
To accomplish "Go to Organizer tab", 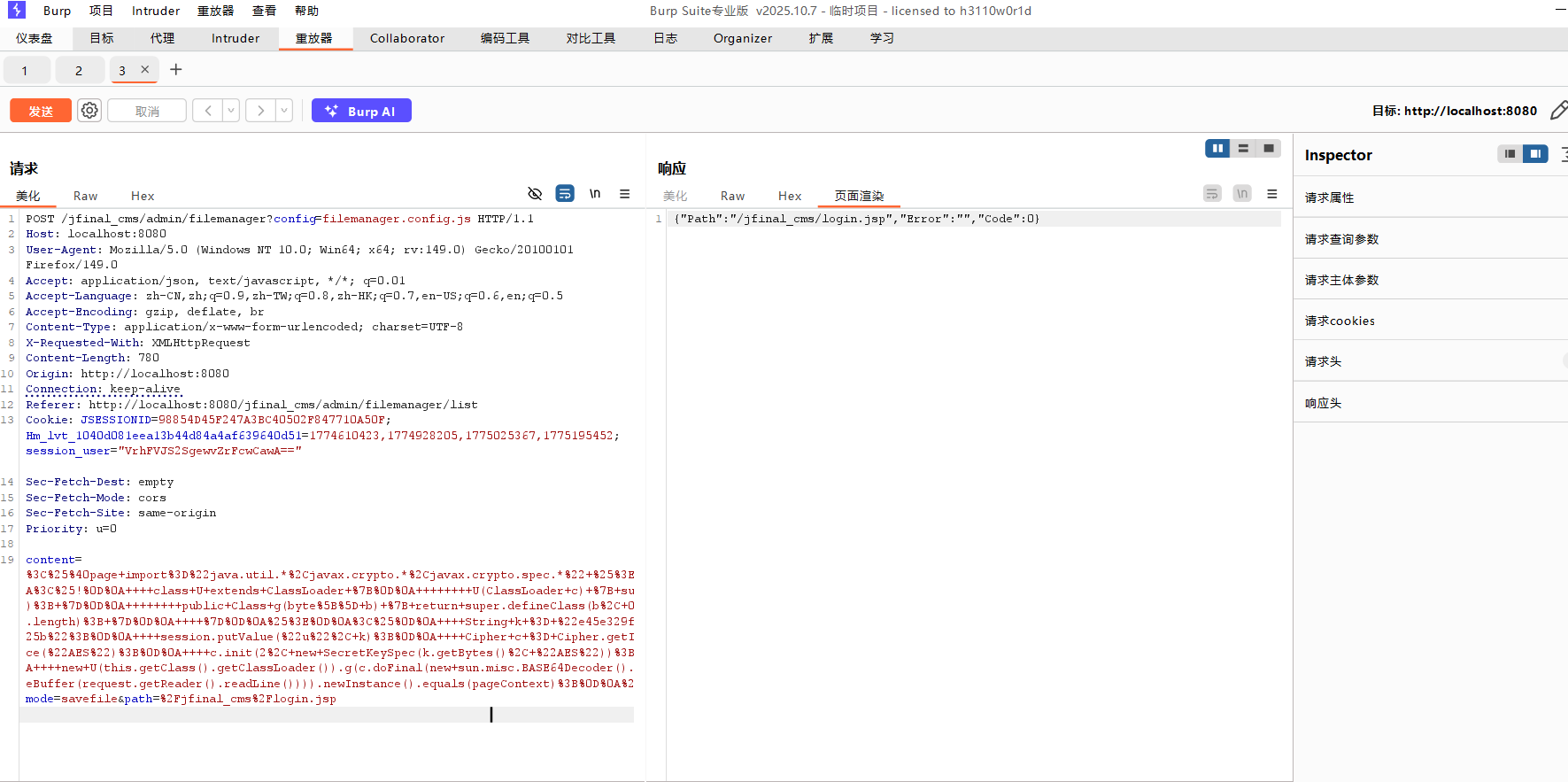I will [743, 38].
